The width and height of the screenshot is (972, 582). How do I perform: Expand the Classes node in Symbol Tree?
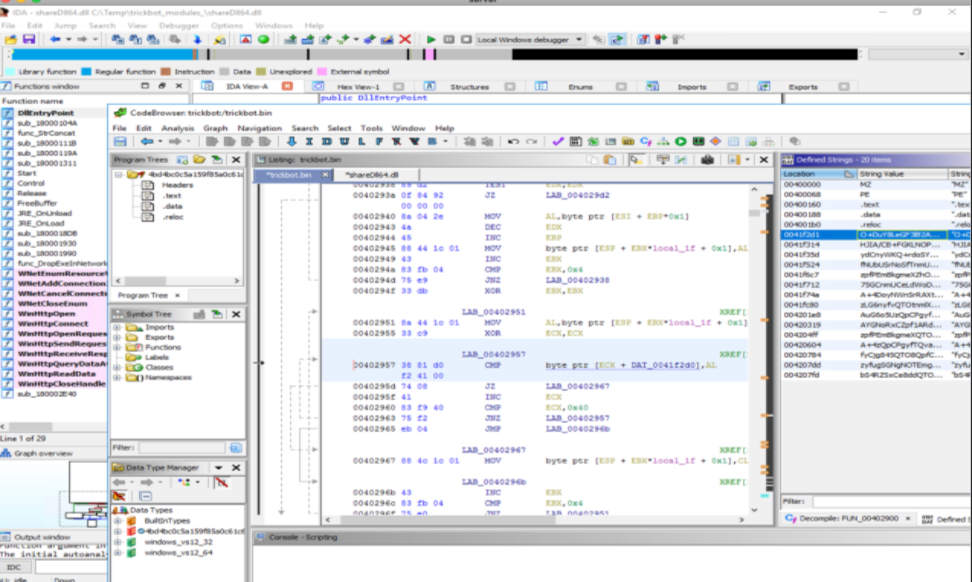(x=117, y=368)
